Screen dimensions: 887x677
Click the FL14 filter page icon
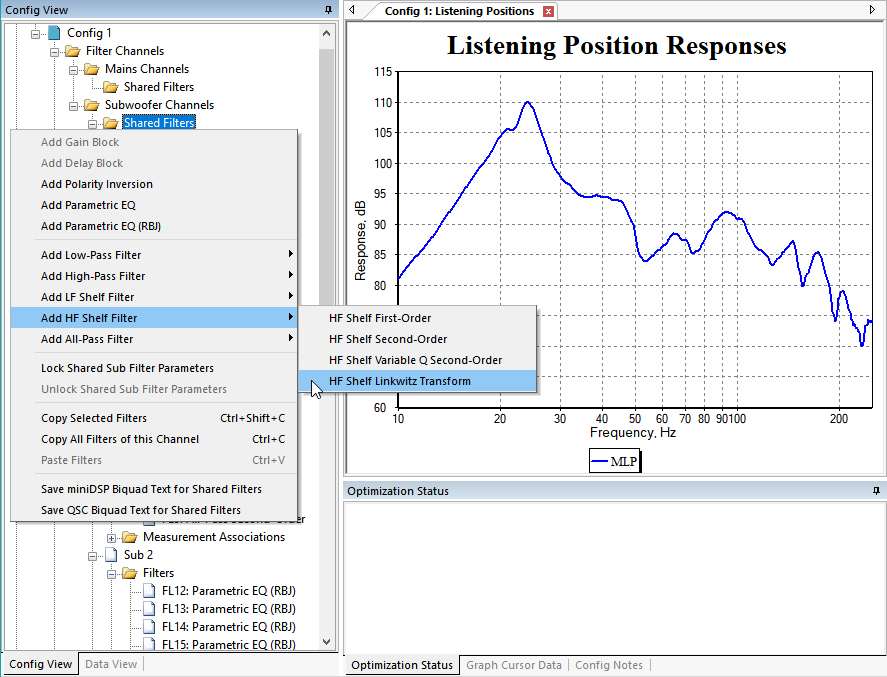(x=149, y=627)
